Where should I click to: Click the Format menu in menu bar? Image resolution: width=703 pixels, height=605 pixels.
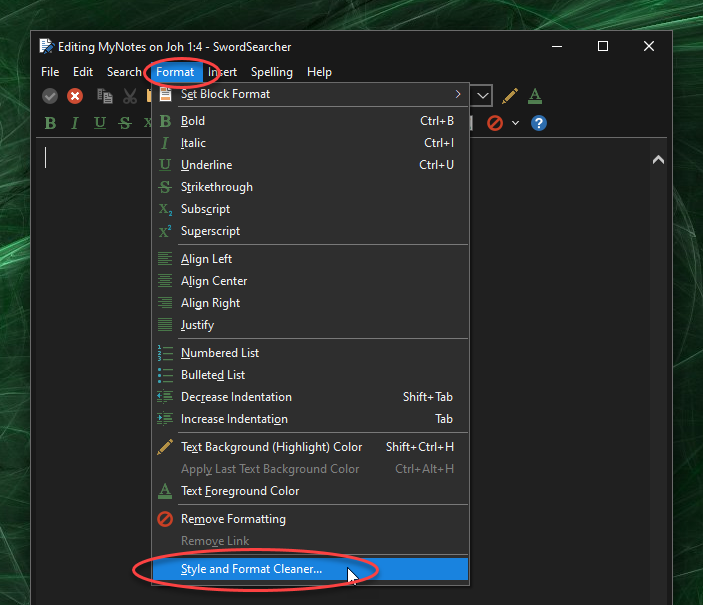(x=175, y=72)
